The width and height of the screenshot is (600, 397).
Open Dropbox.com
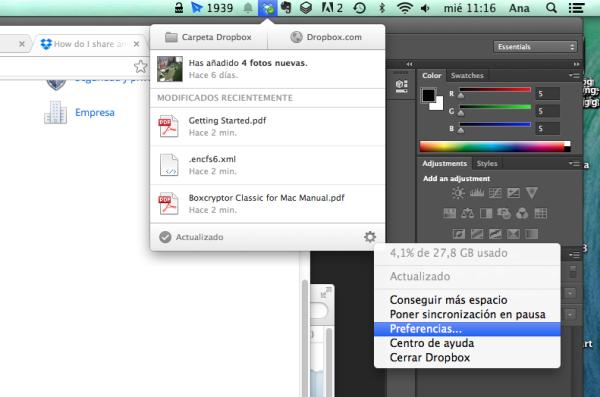coord(326,37)
